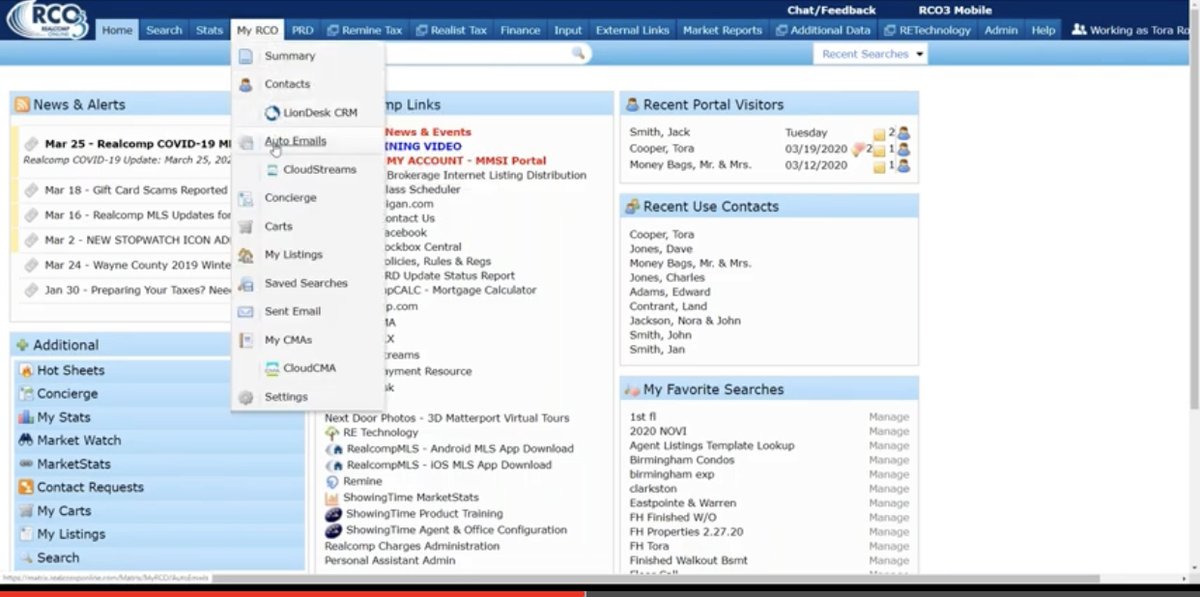Click the Settings gear icon in the menu
The width and height of the screenshot is (1200, 597).
246,397
